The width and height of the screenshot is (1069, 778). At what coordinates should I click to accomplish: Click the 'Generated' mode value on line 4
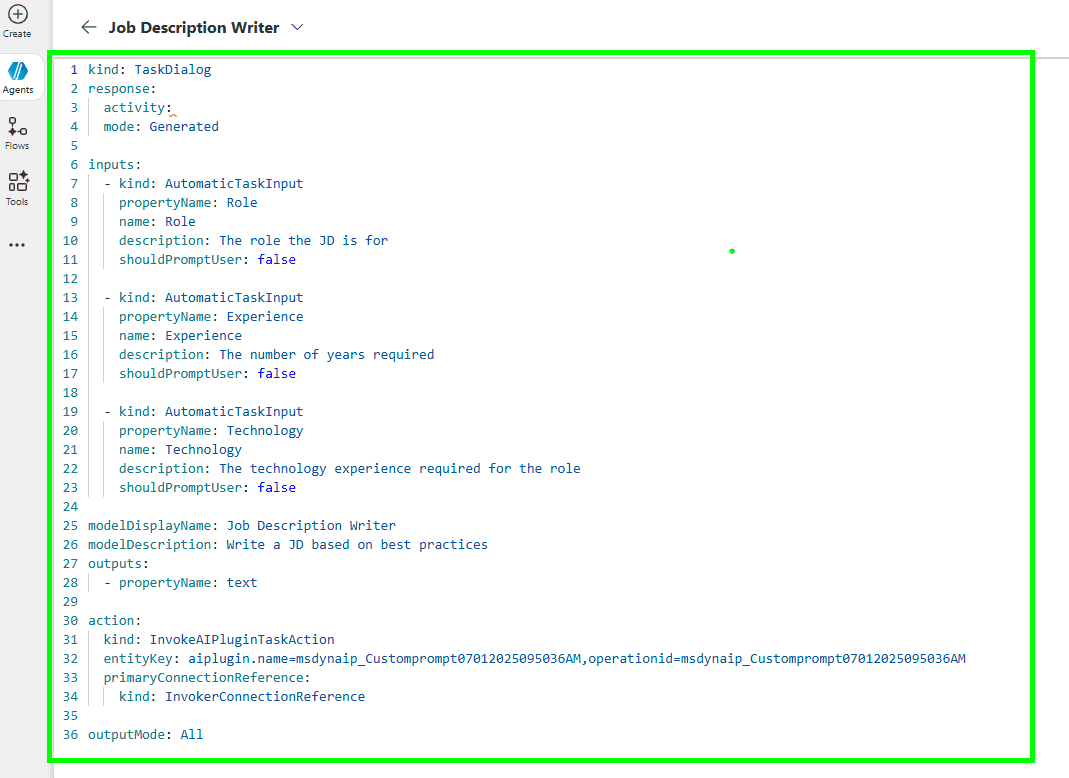click(x=184, y=127)
